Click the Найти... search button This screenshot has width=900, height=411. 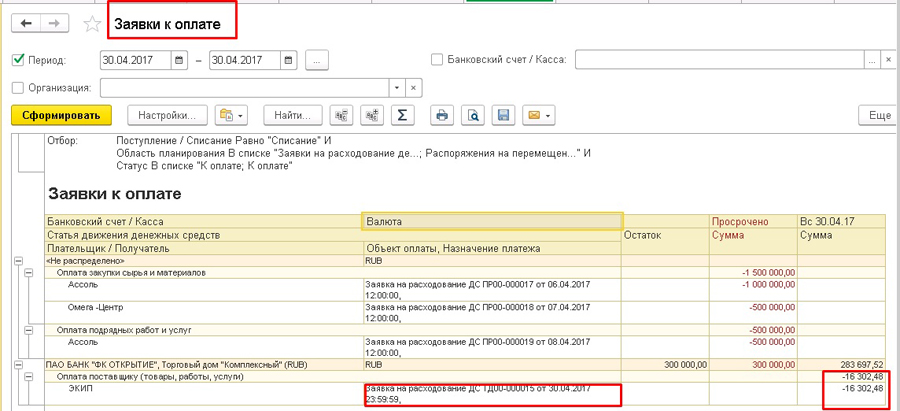coord(293,115)
